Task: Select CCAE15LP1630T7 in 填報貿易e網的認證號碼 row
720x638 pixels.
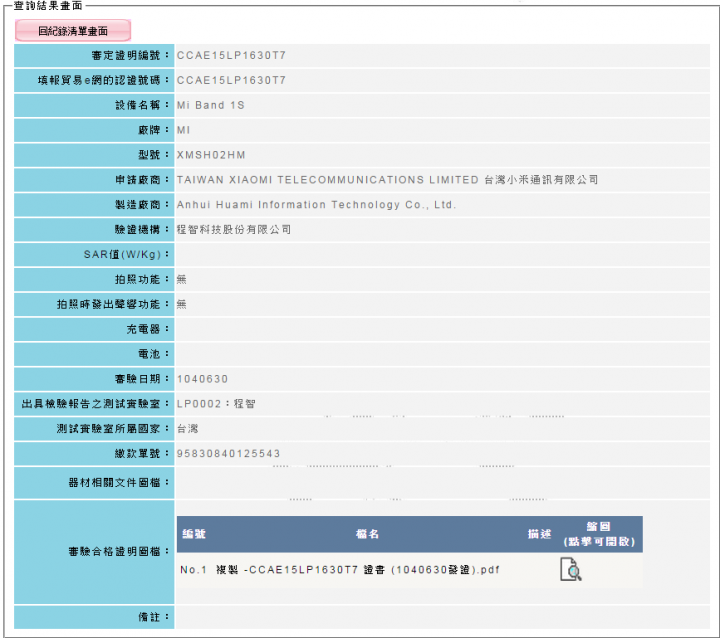Action: pos(231,80)
